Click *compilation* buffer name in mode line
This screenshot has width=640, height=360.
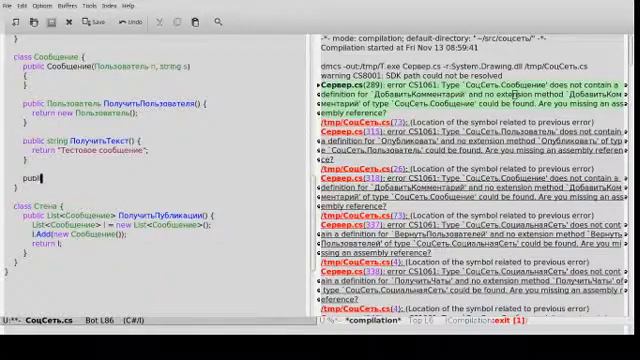(x=373, y=320)
